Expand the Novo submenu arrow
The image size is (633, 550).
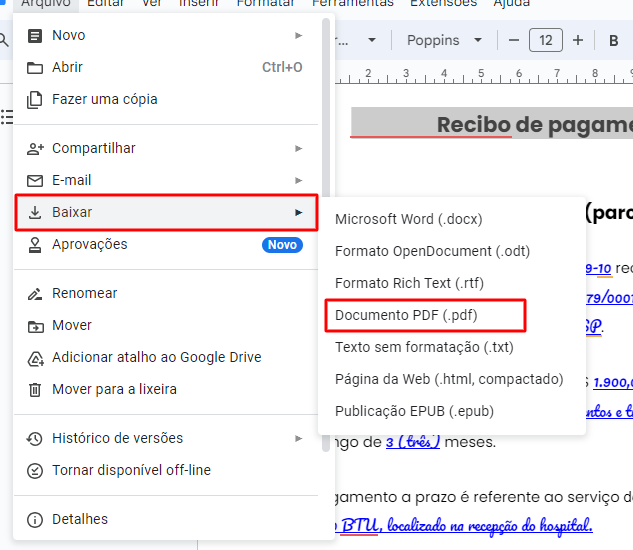click(x=298, y=36)
